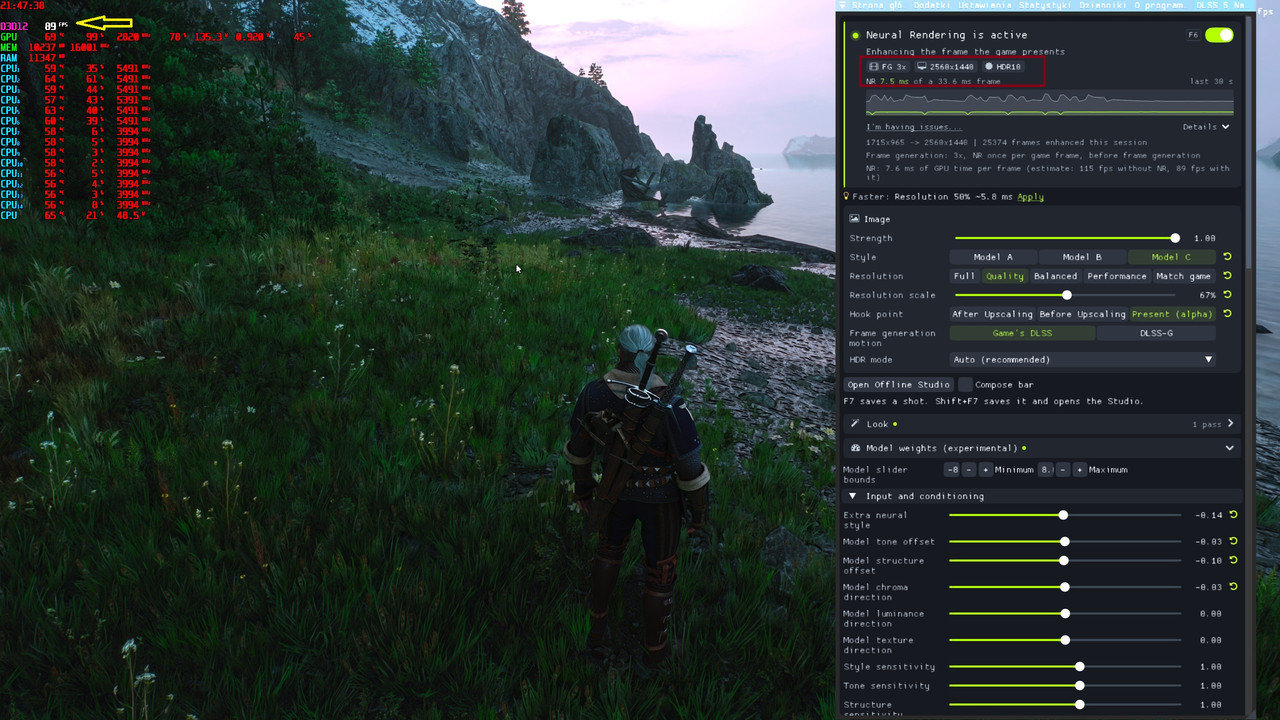Viewport: 1280px width, 720px height.
Task: Increase the Maximum slider bound with plus
Action: pos(1079,470)
